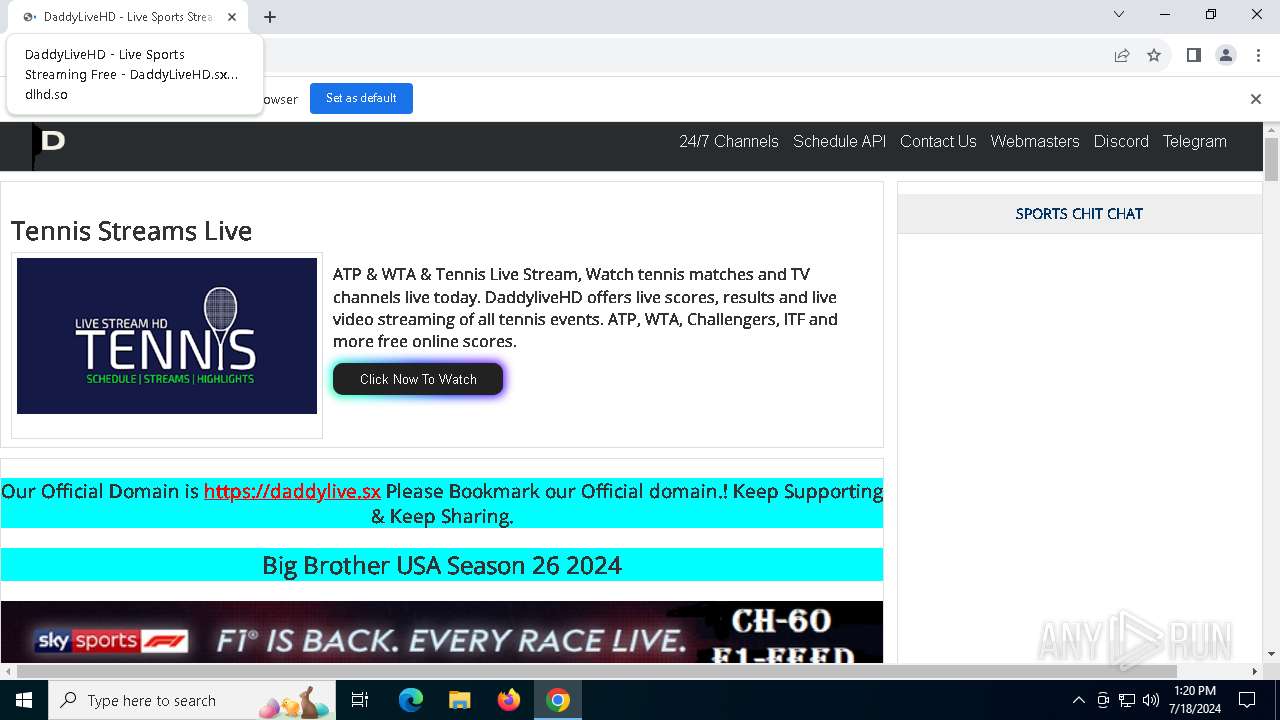Screen dimensions: 1280x720
Task: Open the volume tray icon
Action: [1151, 700]
